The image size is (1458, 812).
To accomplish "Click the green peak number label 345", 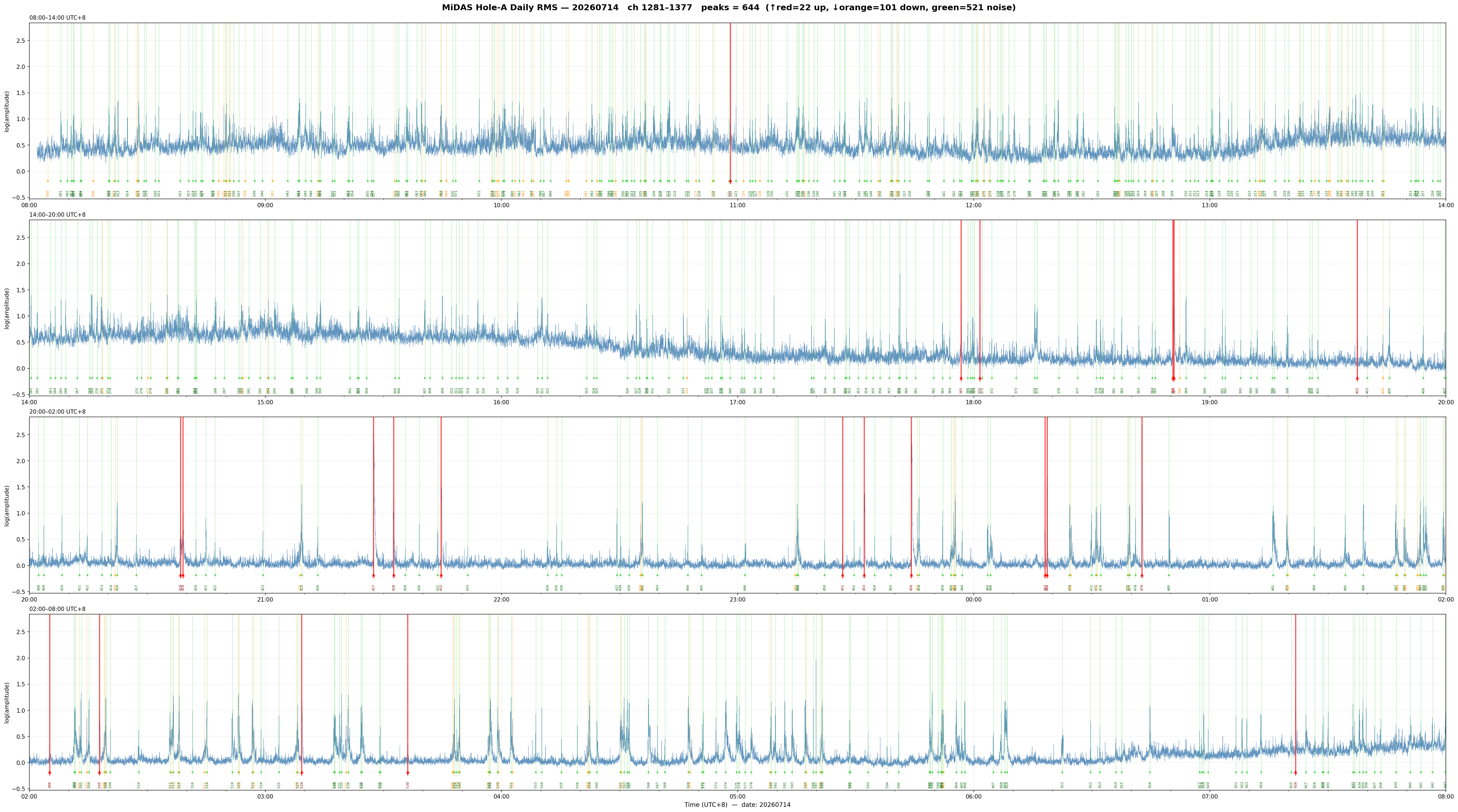I will pyautogui.click(x=774, y=391).
